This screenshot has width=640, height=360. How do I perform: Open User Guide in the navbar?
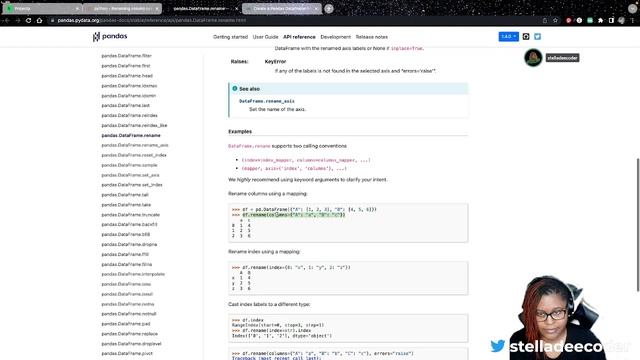[265, 37]
